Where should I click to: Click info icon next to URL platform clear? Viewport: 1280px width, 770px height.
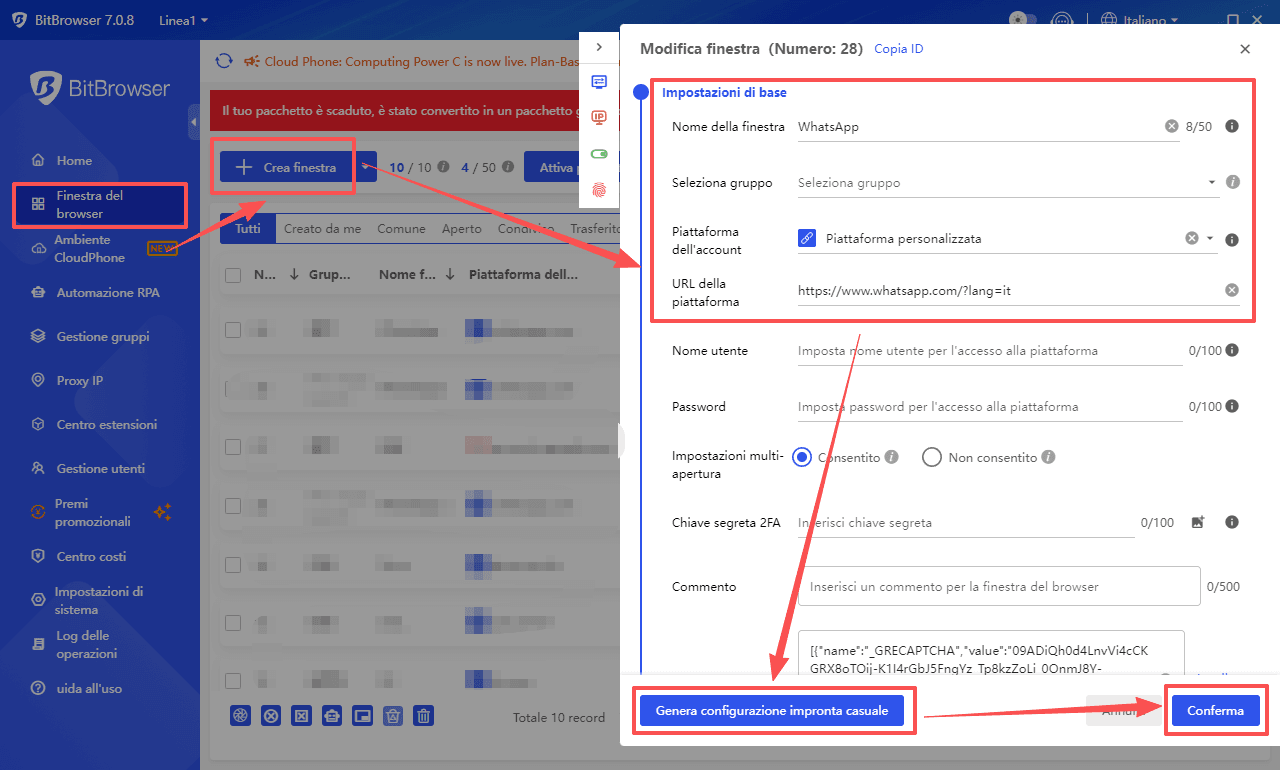[x=1232, y=290]
